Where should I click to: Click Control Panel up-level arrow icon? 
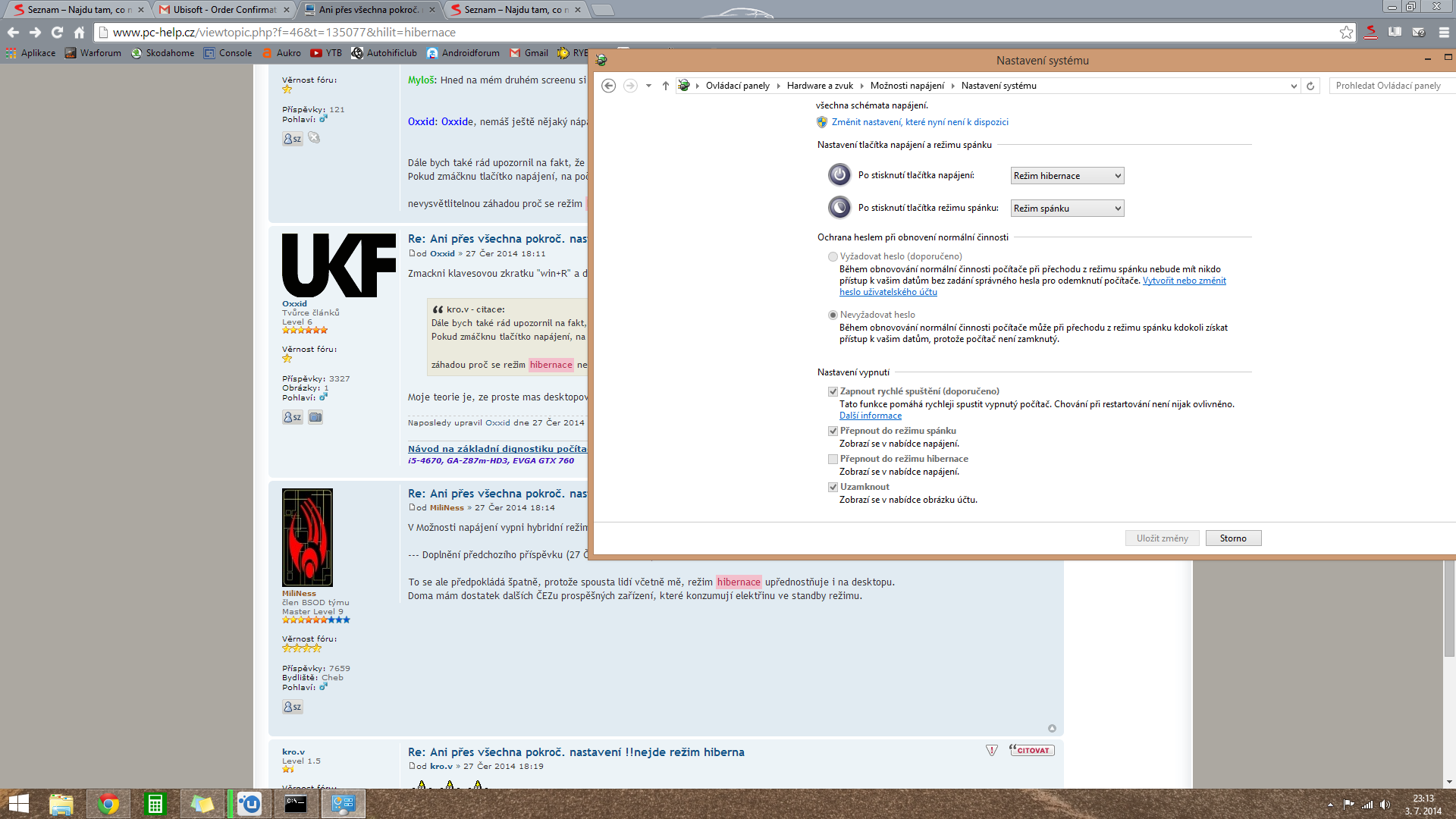(x=665, y=86)
